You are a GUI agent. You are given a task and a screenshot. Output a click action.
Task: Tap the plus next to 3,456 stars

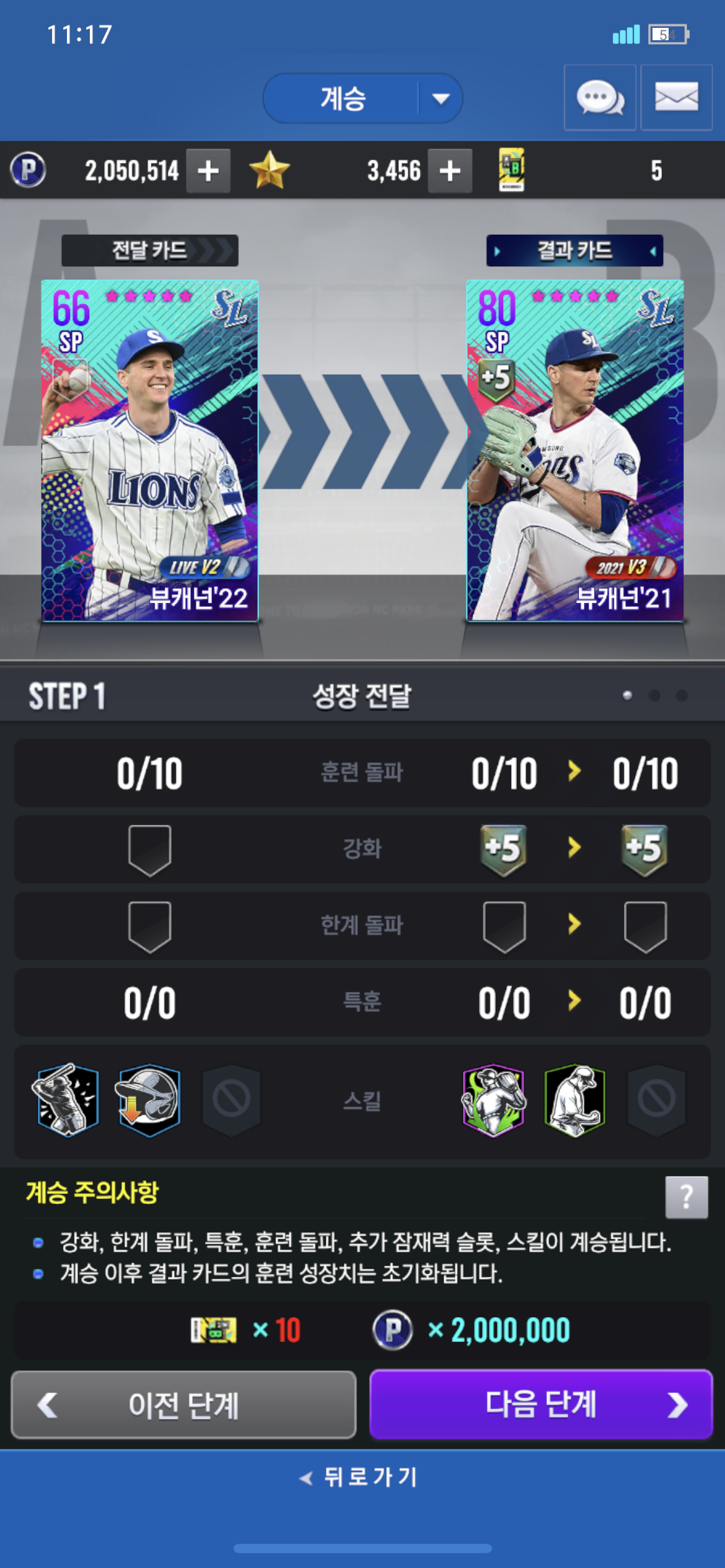450,170
